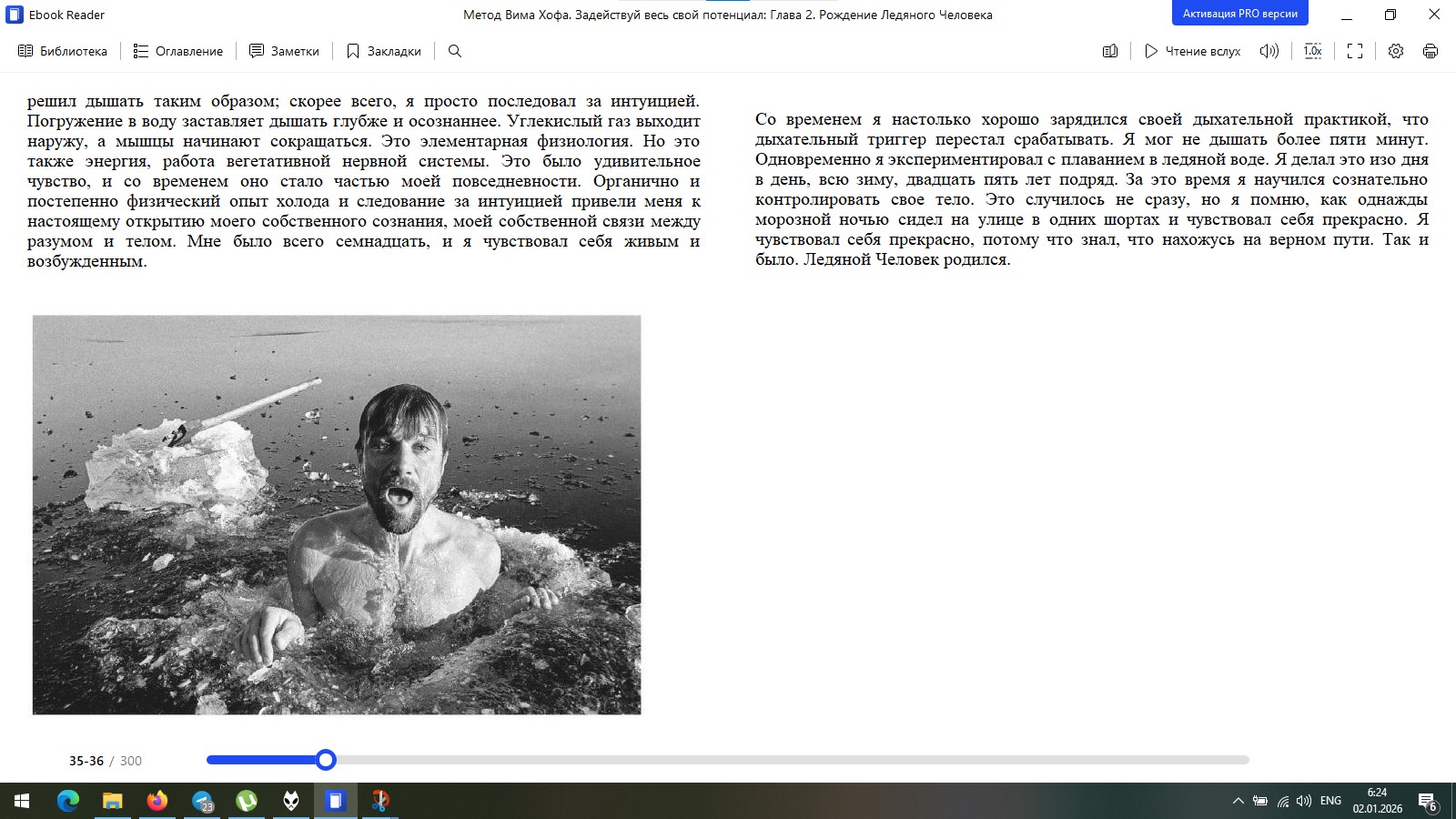The image size is (1456, 819).
Task: Expand hidden system tray icons
Action: click(x=1238, y=801)
